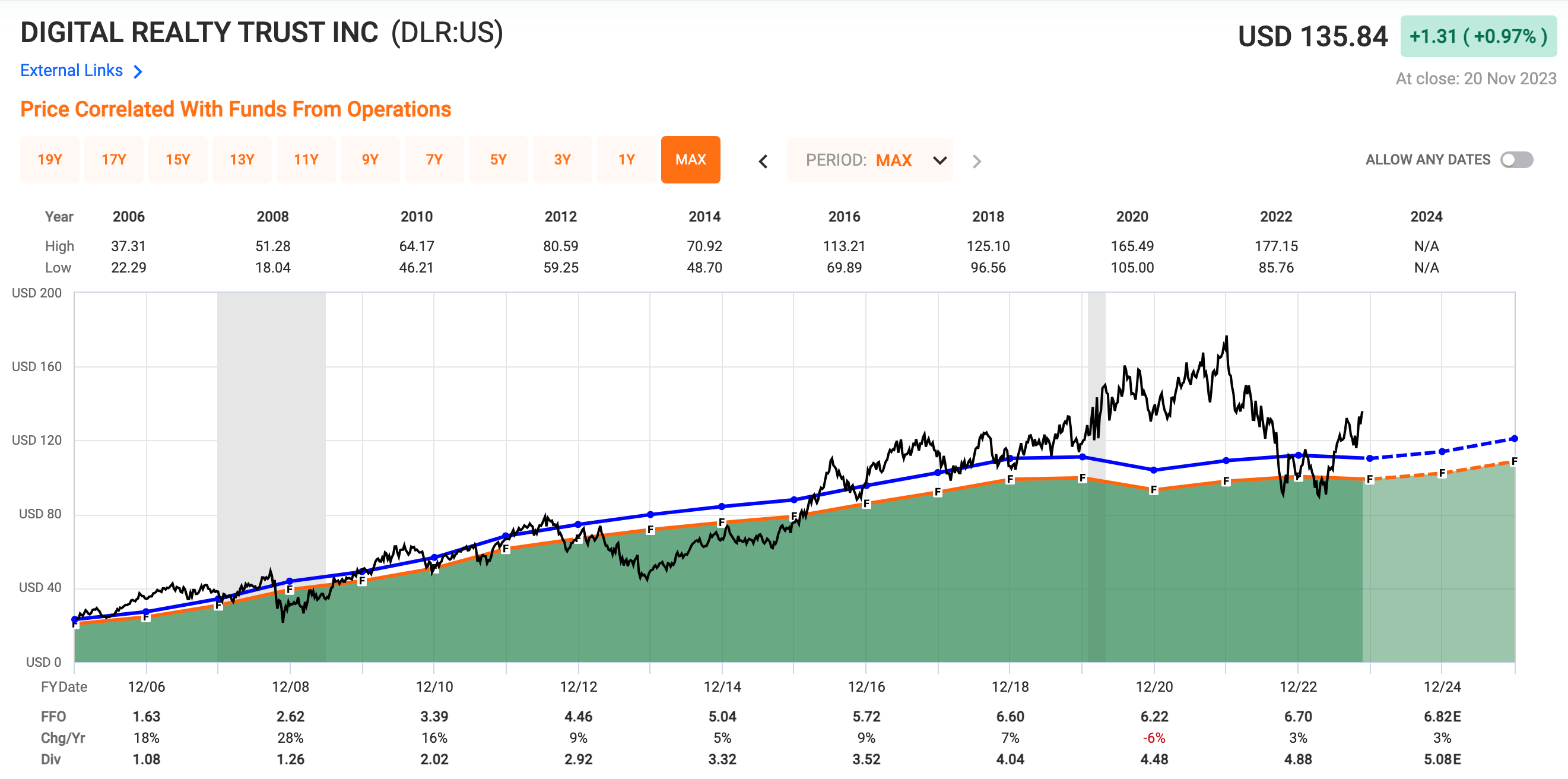The height and width of the screenshot is (779, 1568).
Task: Select the 11Y period button
Action: 306,160
